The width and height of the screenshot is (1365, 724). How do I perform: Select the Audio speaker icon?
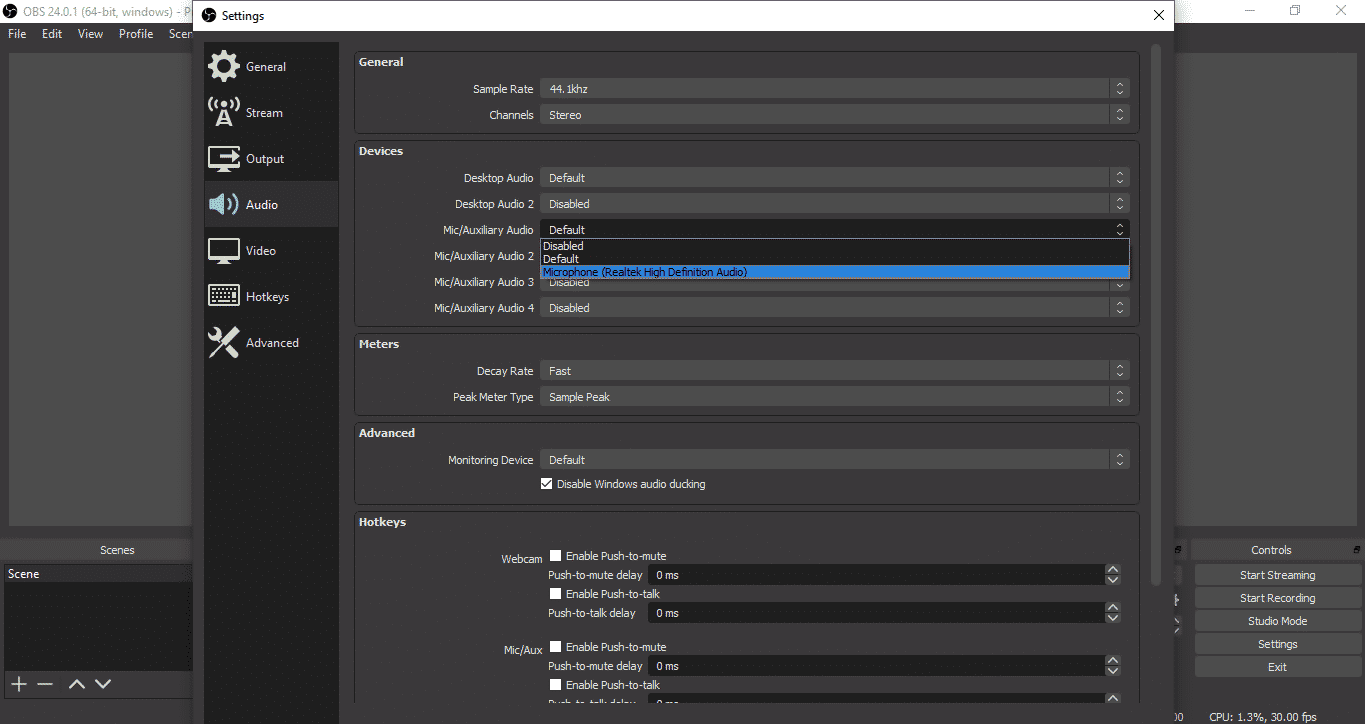coord(224,204)
